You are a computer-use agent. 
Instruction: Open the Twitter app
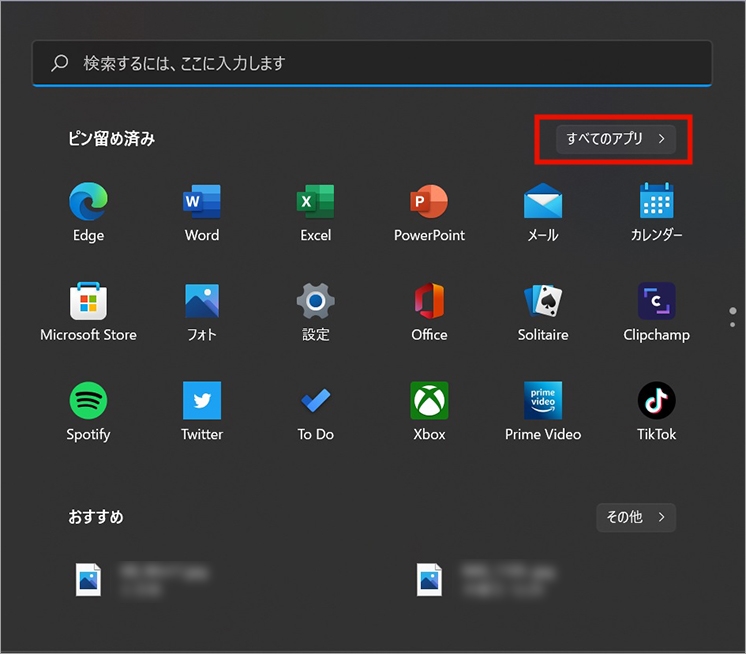click(202, 411)
